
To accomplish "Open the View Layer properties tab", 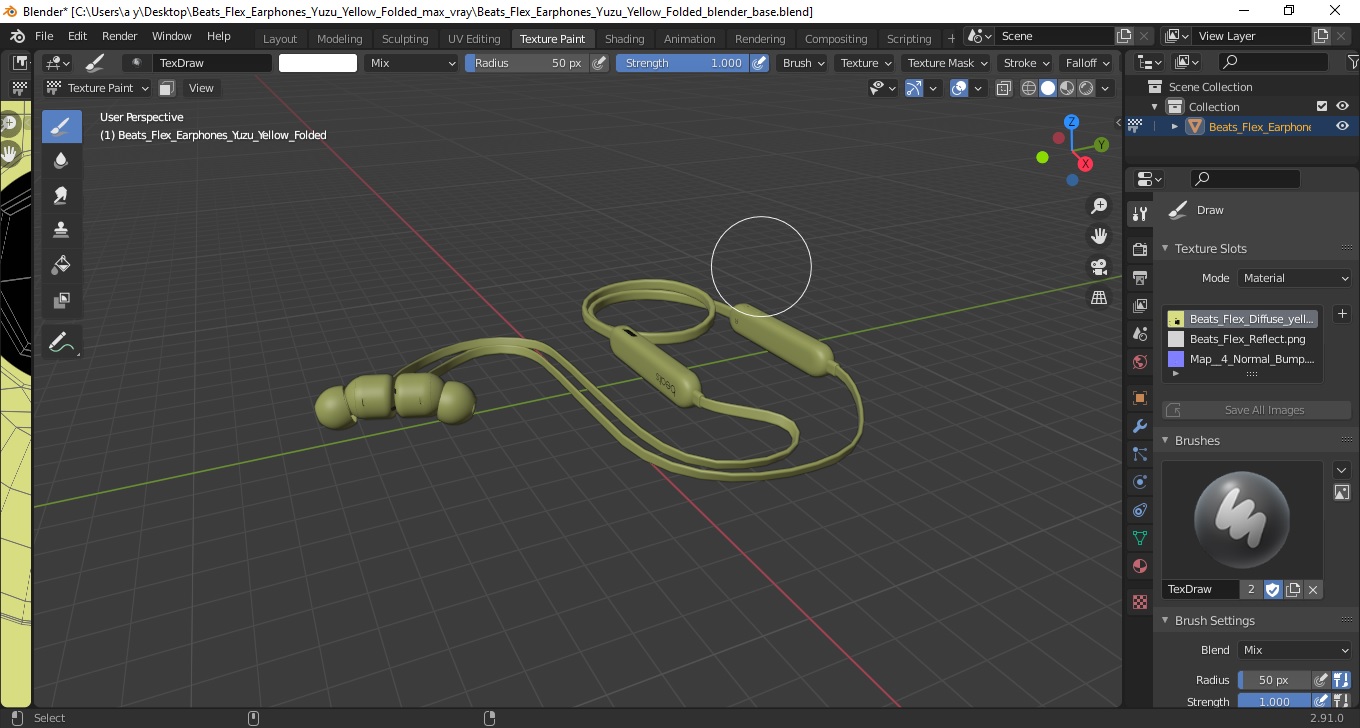I will 1139,306.
